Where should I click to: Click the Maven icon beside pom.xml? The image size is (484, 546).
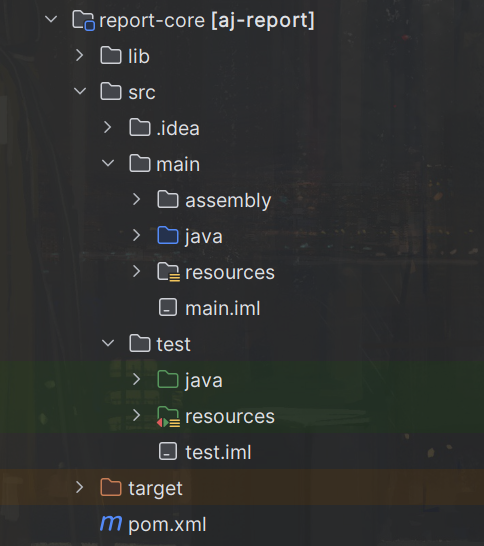[x=111, y=523]
